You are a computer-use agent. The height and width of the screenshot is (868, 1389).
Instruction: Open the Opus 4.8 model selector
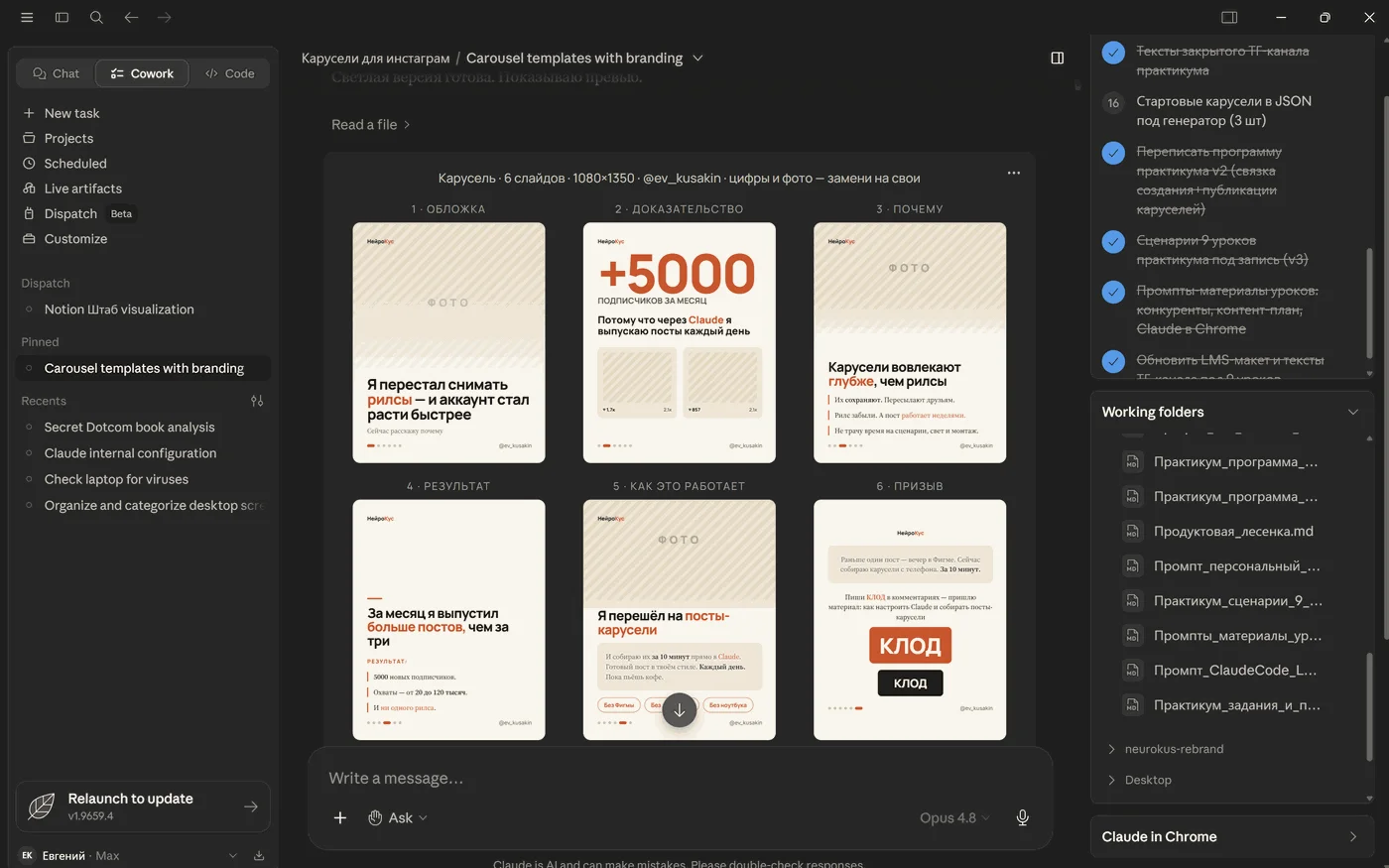pos(954,817)
